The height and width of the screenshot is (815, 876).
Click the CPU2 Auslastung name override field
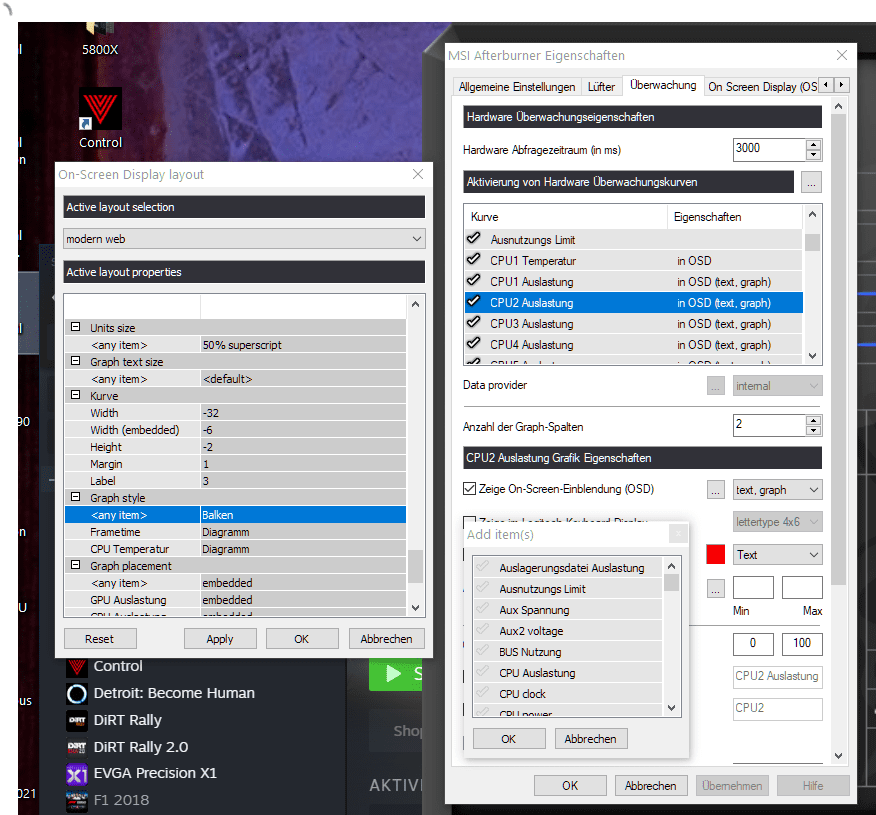pyautogui.click(x=777, y=676)
